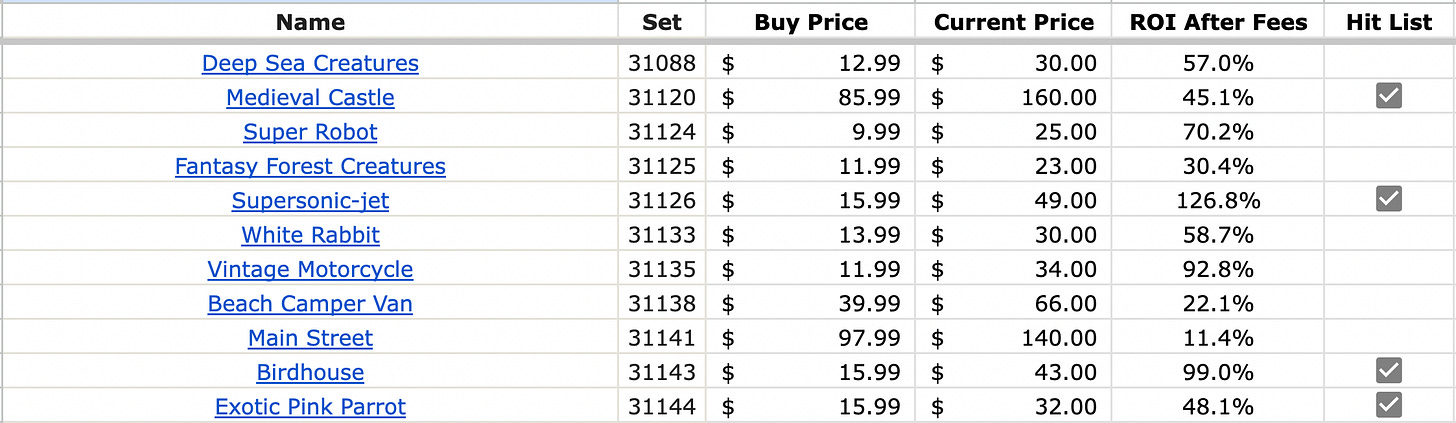Select the Buy Price column header

click(811, 22)
